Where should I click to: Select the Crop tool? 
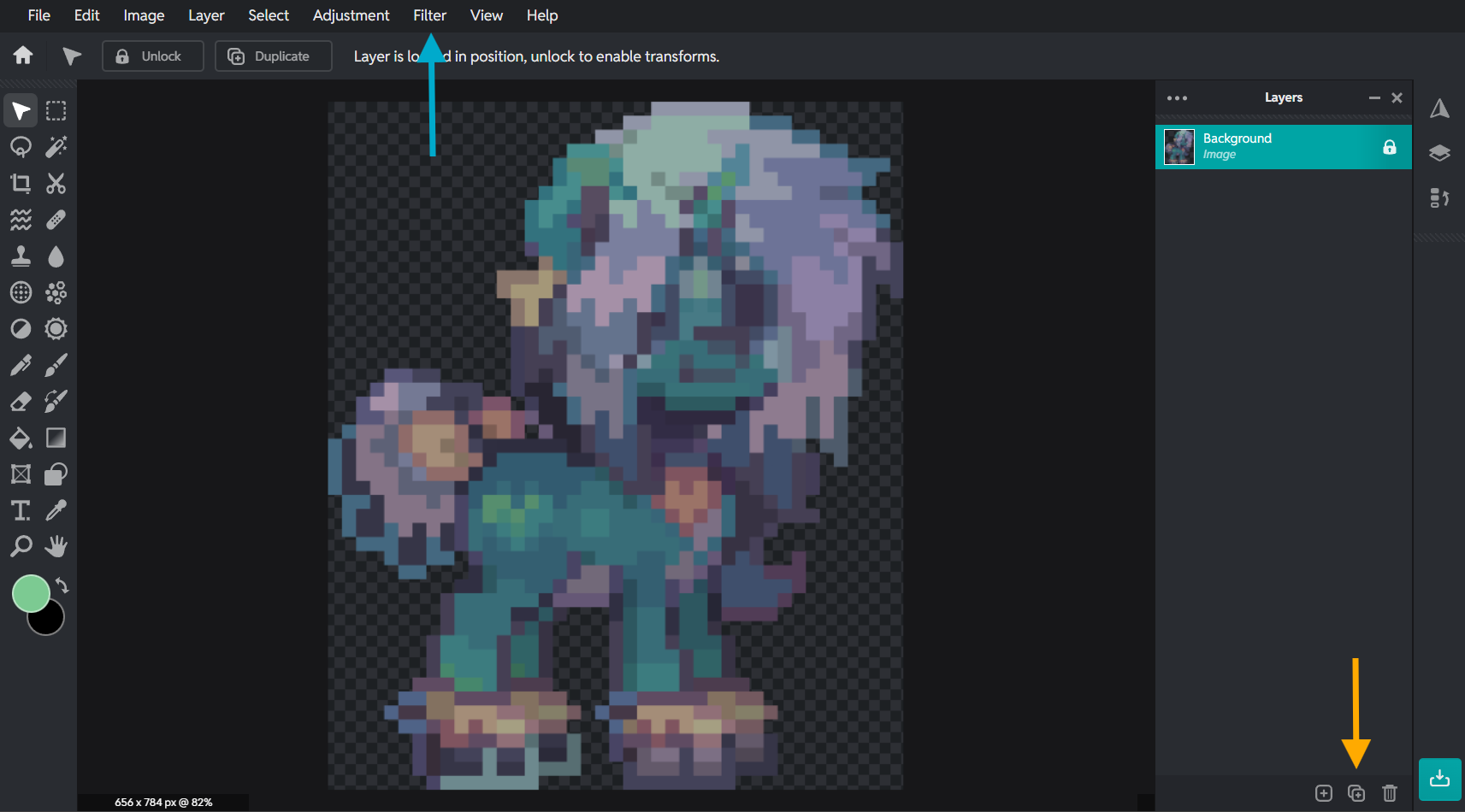[x=21, y=183]
